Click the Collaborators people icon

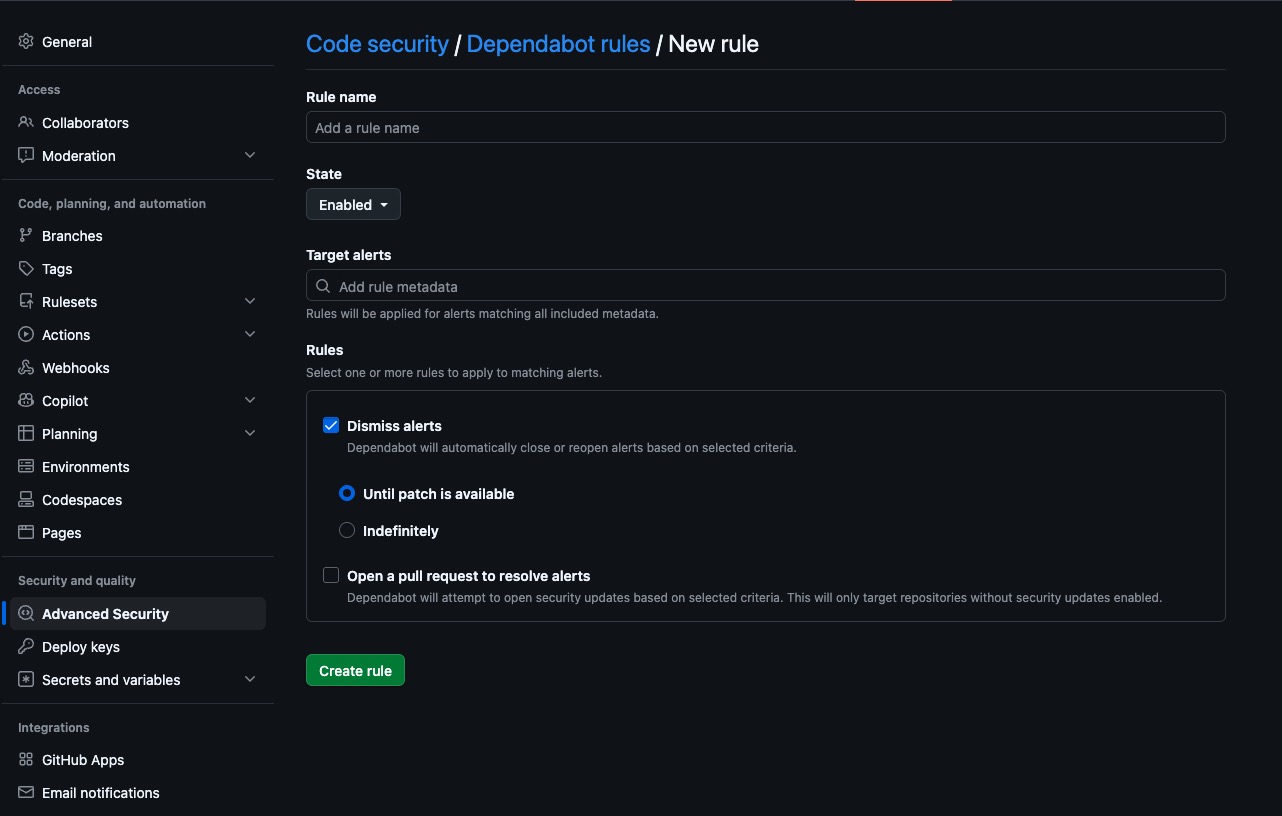(26, 123)
